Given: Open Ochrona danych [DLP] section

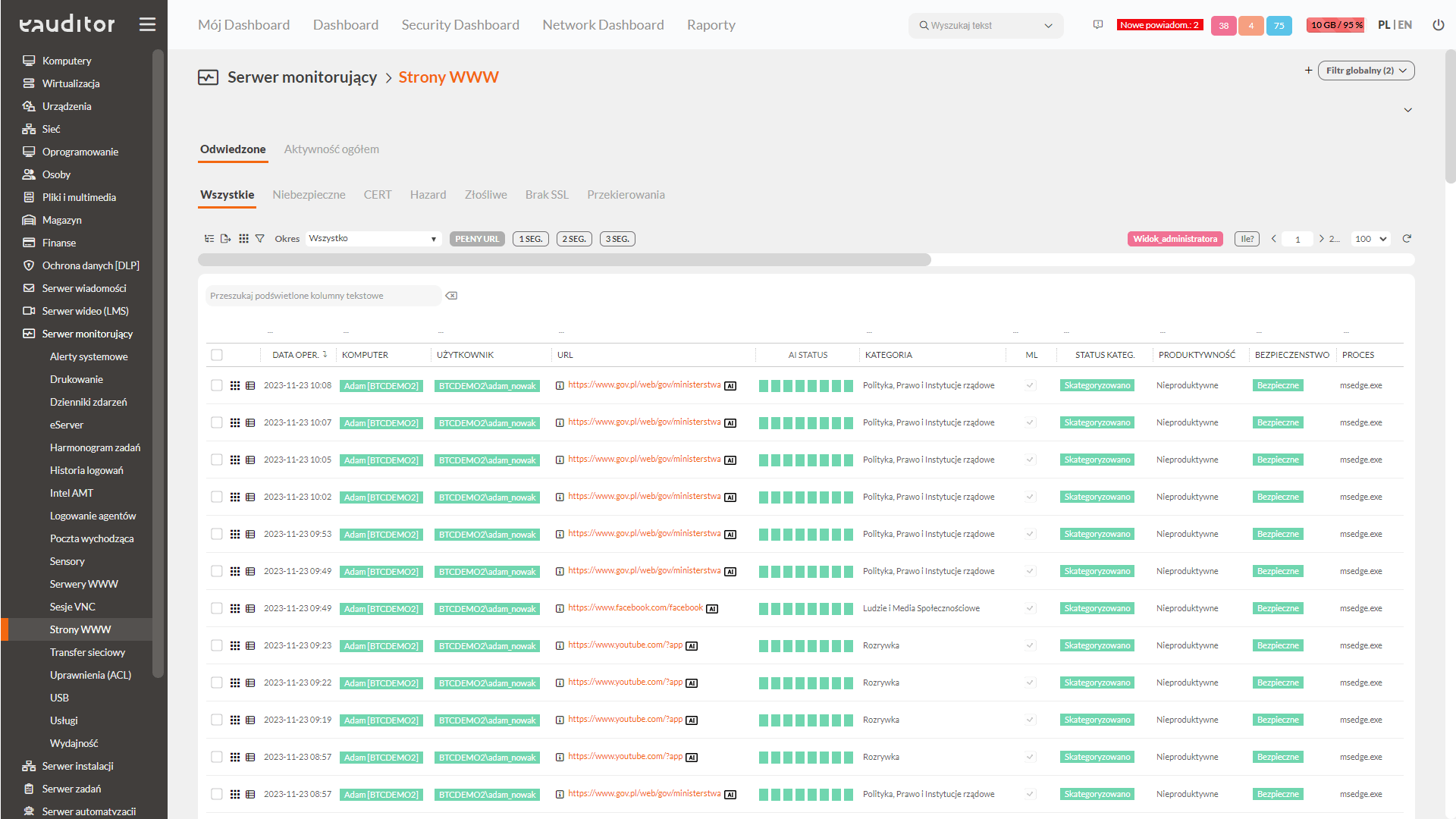Looking at the screenshot, I should 90,265.
